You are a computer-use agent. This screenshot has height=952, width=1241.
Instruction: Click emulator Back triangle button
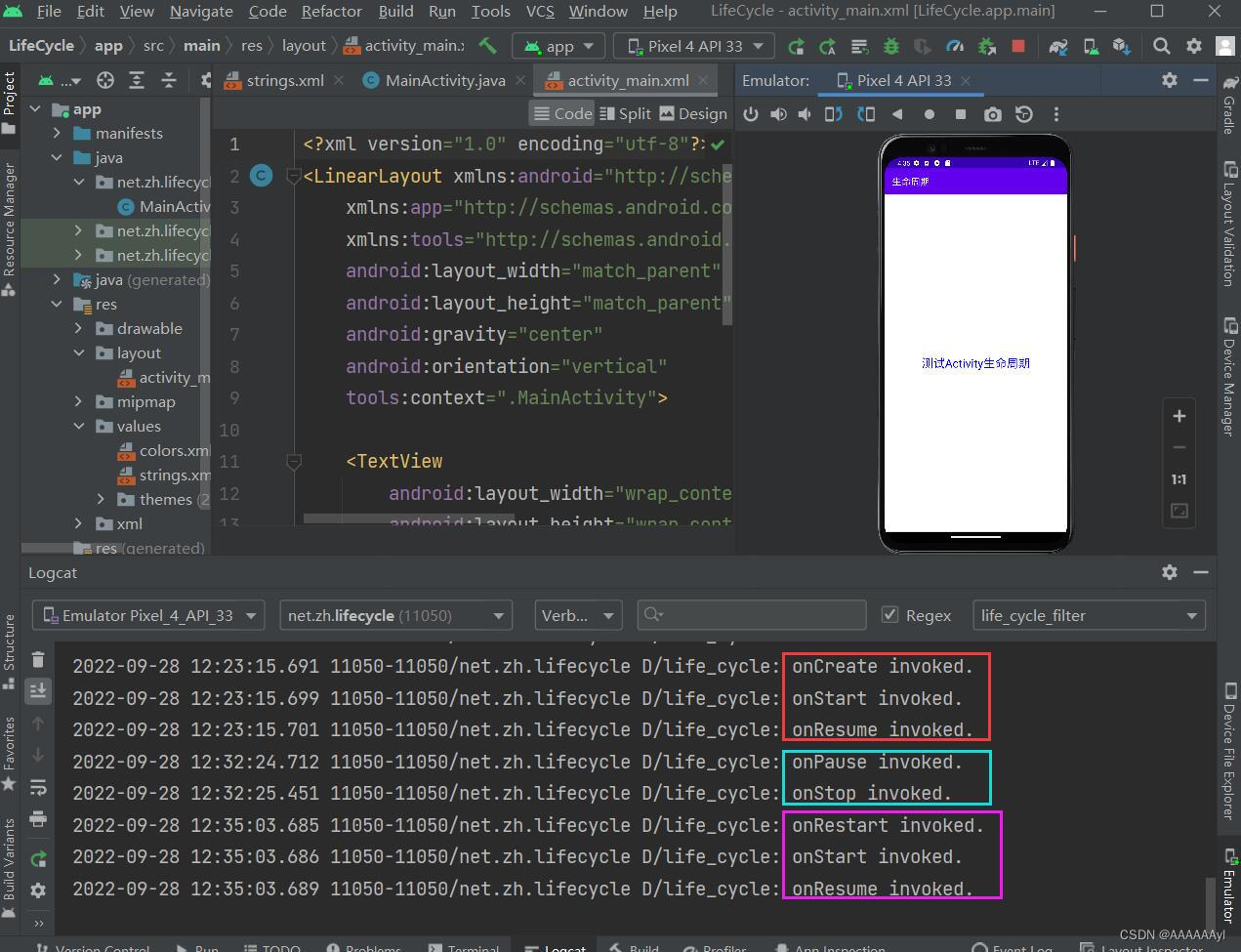pyautogui.click(x=897, y=114)
